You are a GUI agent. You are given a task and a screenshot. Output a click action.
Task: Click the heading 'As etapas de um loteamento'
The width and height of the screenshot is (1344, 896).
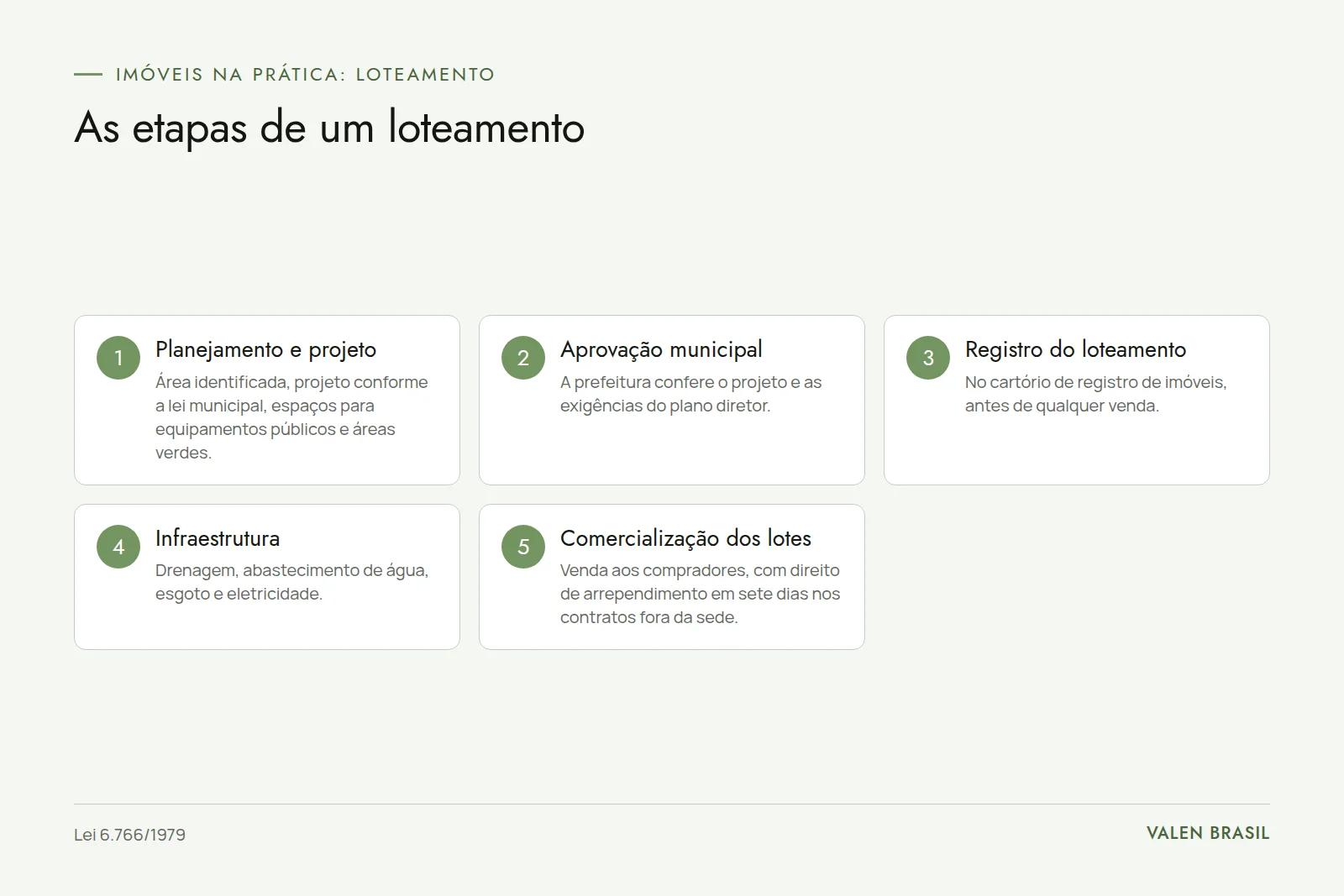(329, 128)
